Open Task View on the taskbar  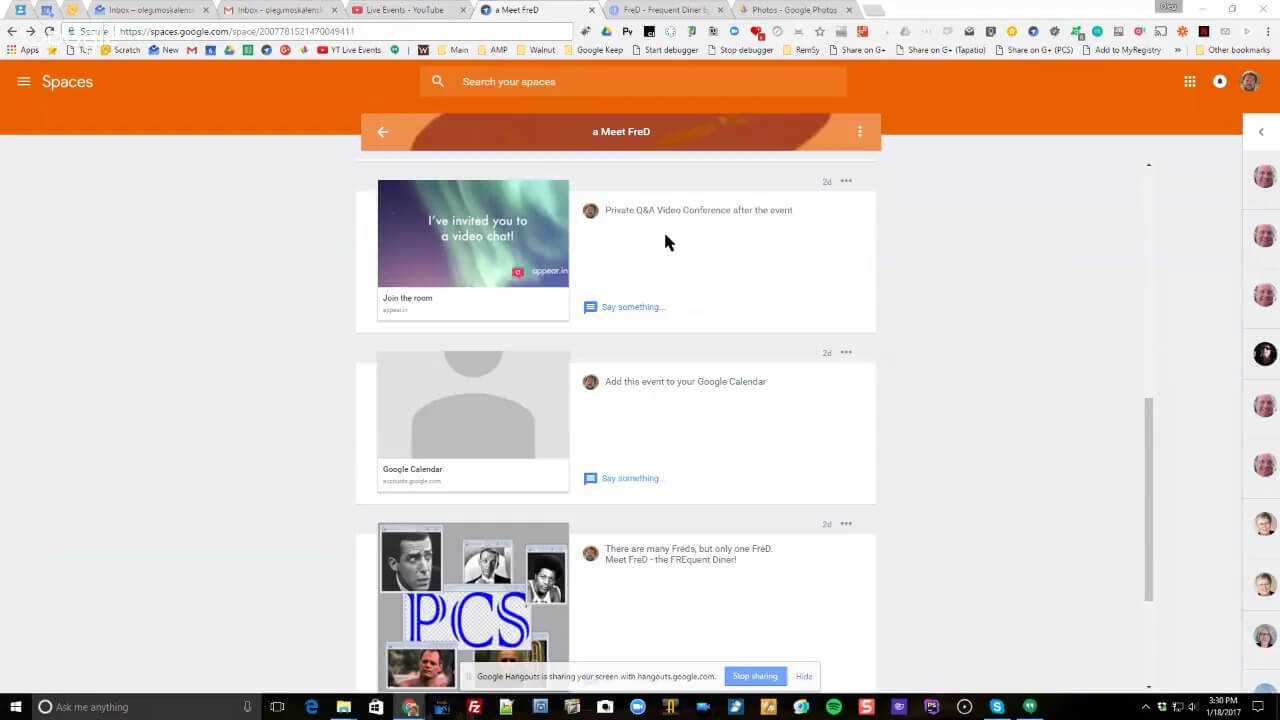point(278,707)
